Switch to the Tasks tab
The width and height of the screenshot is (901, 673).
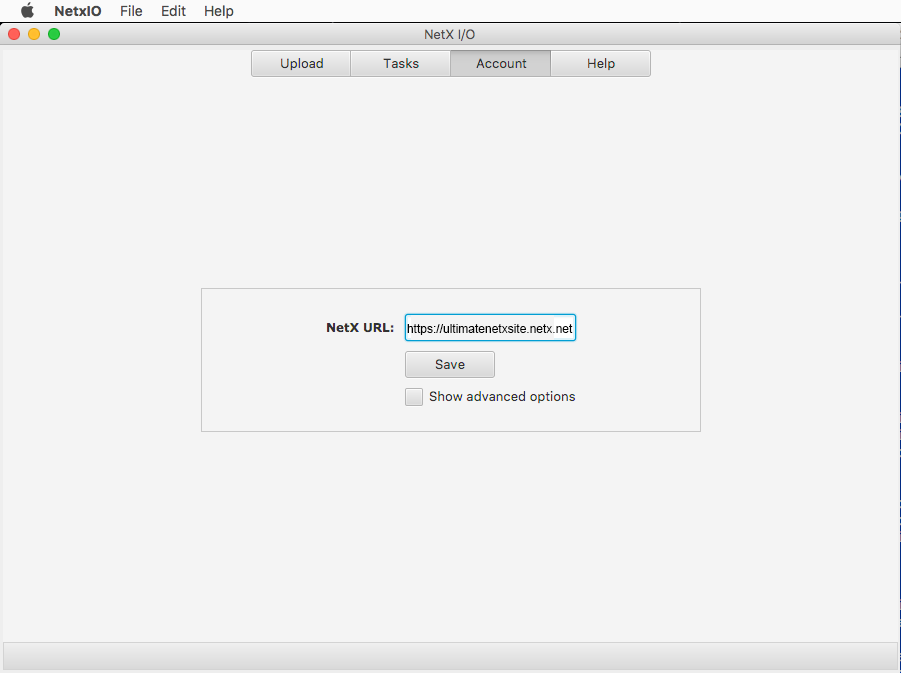point(401,63)
